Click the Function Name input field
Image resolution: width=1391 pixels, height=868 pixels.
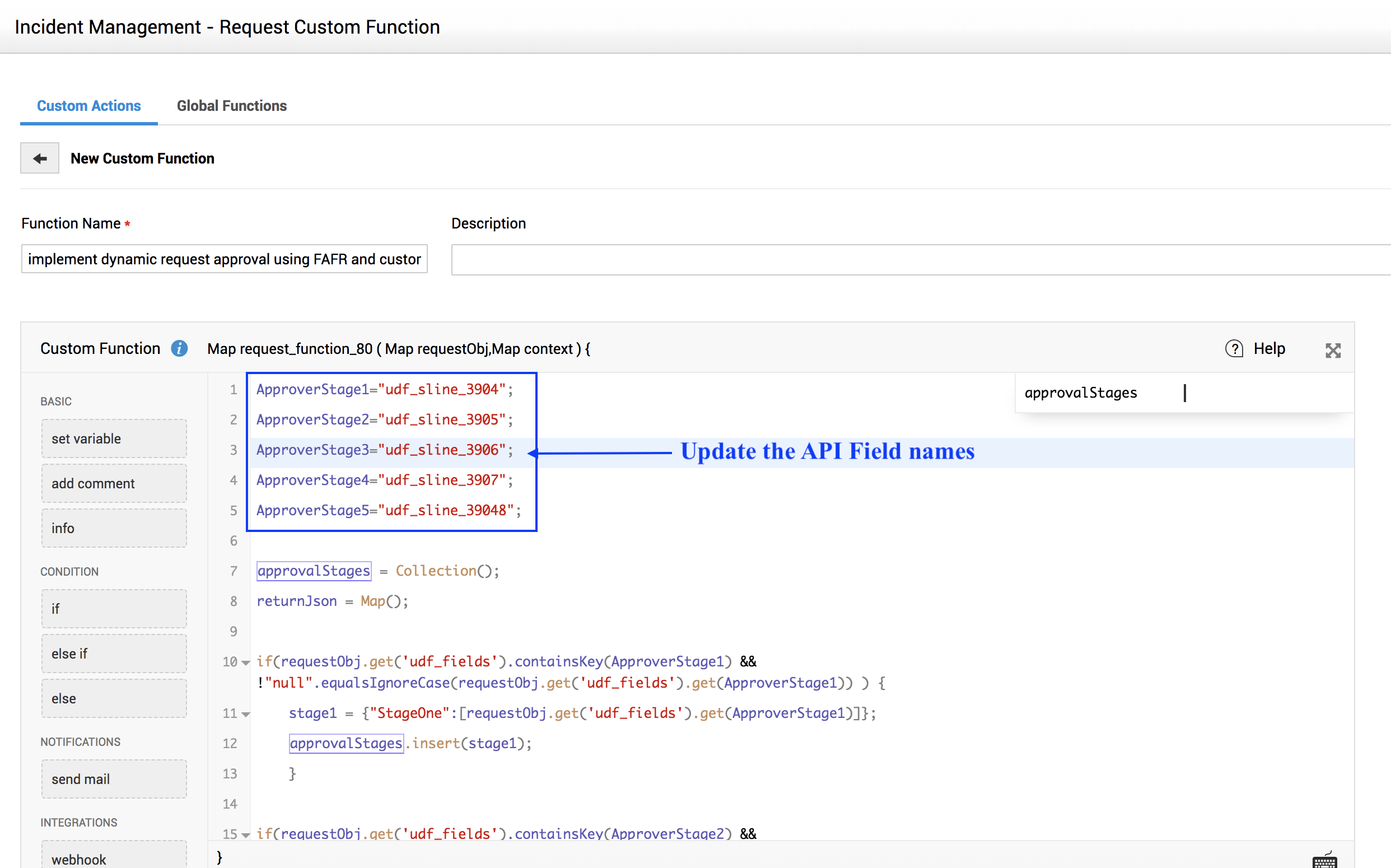(x=224, y=259)
